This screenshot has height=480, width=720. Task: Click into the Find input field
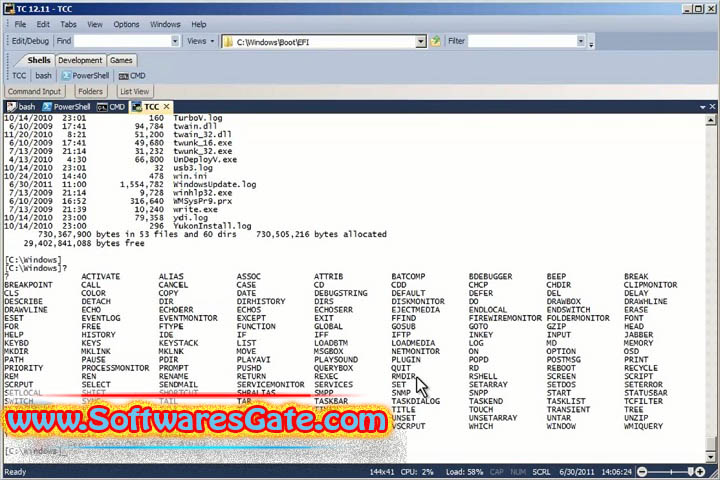pos(122,41)
